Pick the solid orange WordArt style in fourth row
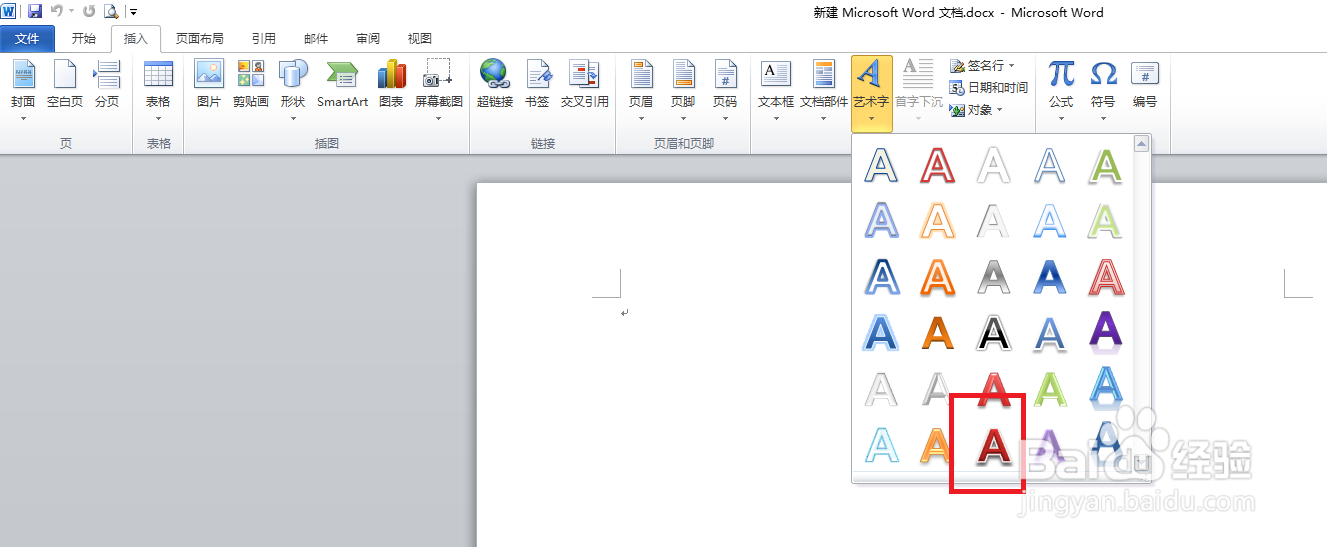 pyautogui.click(x=937, y=332)
